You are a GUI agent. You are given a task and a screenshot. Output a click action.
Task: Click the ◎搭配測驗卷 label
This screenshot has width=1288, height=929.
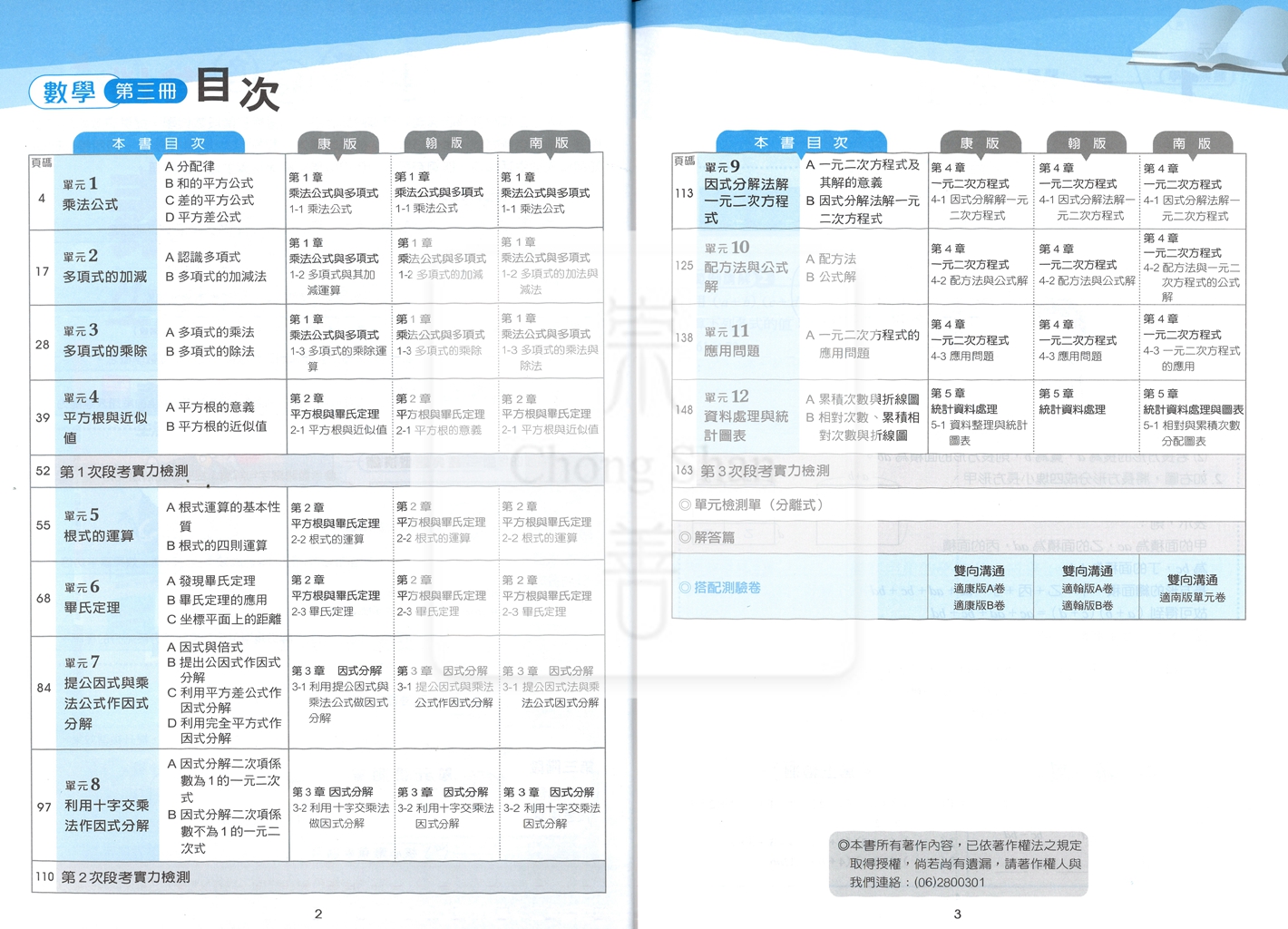coord(720,587)
